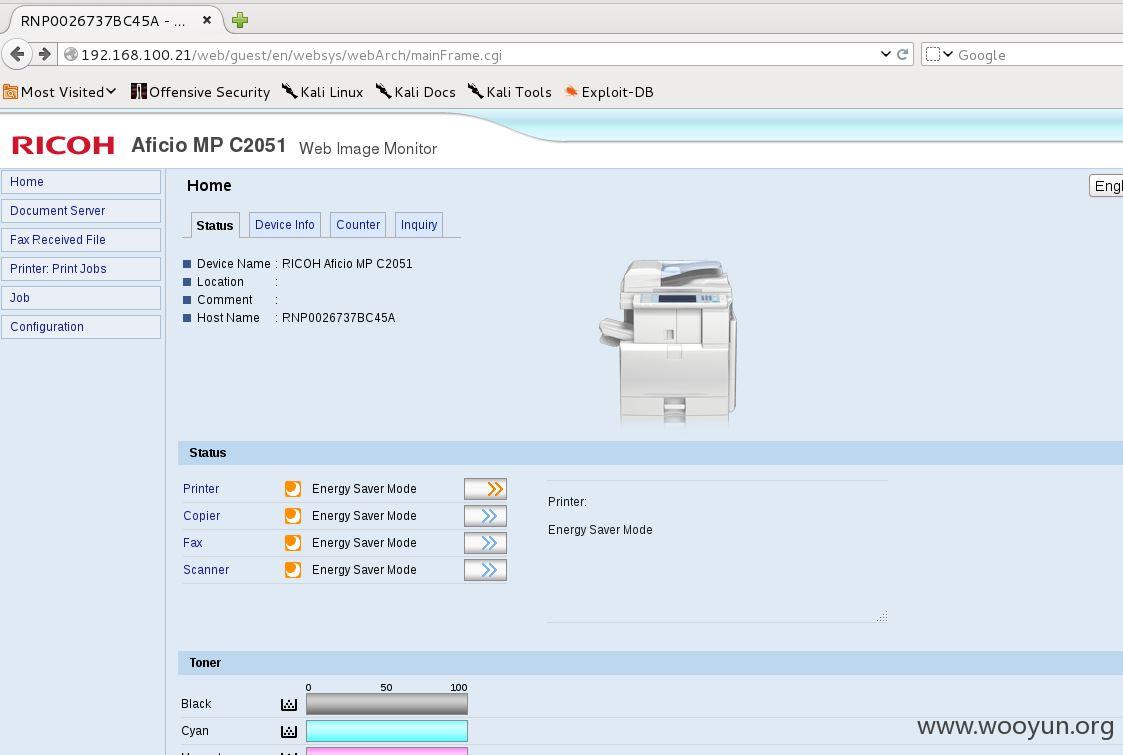1123x755 pixels.
Task: Click the RICOH logo
Action: click(63, 145)
